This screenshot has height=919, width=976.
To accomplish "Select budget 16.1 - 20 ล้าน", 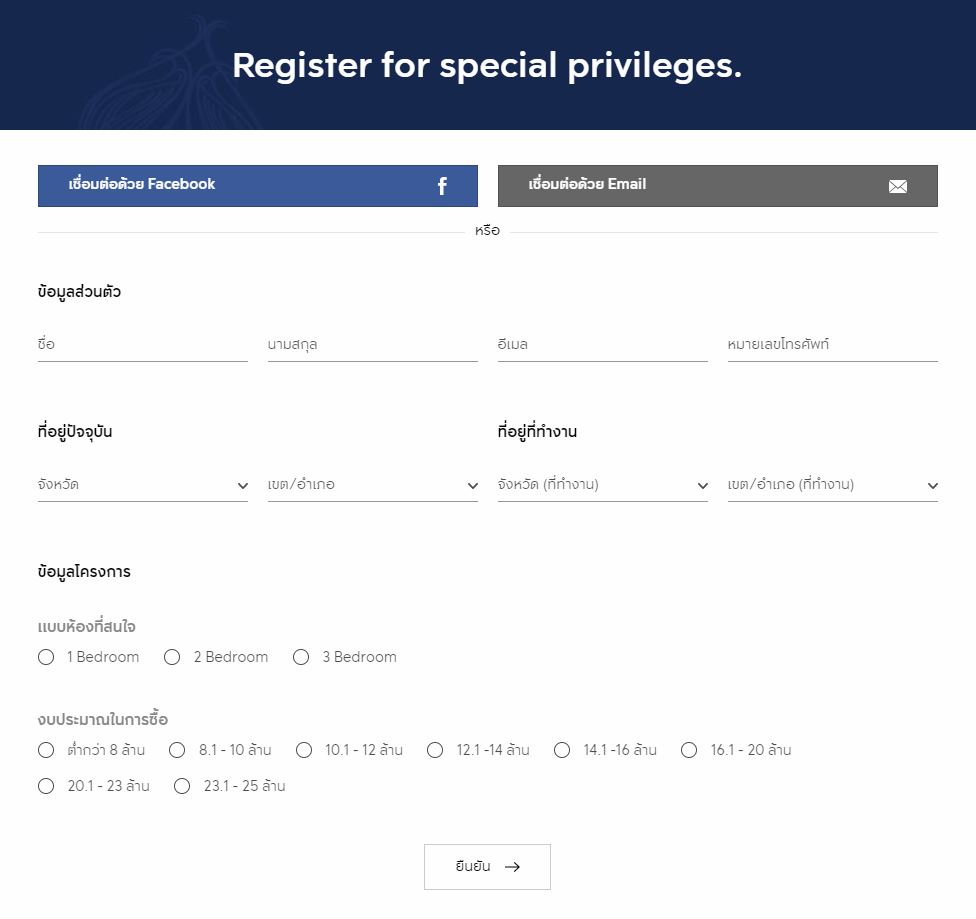I will click(689, 750).
